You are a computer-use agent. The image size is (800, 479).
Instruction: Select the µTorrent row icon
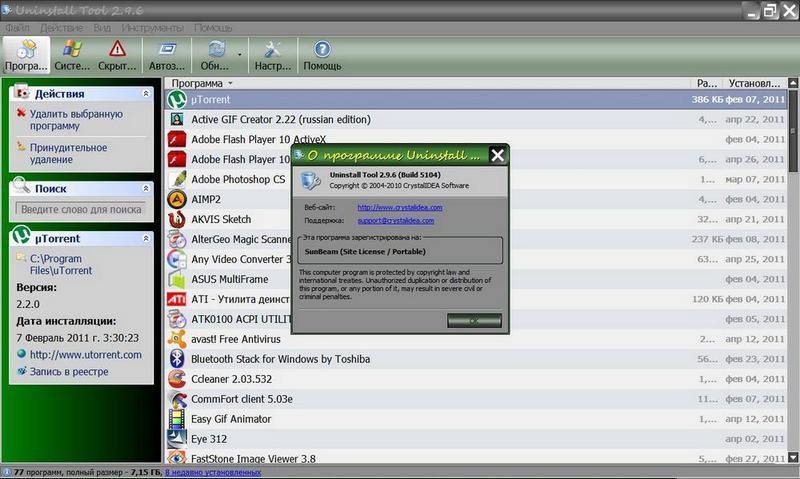177,99
